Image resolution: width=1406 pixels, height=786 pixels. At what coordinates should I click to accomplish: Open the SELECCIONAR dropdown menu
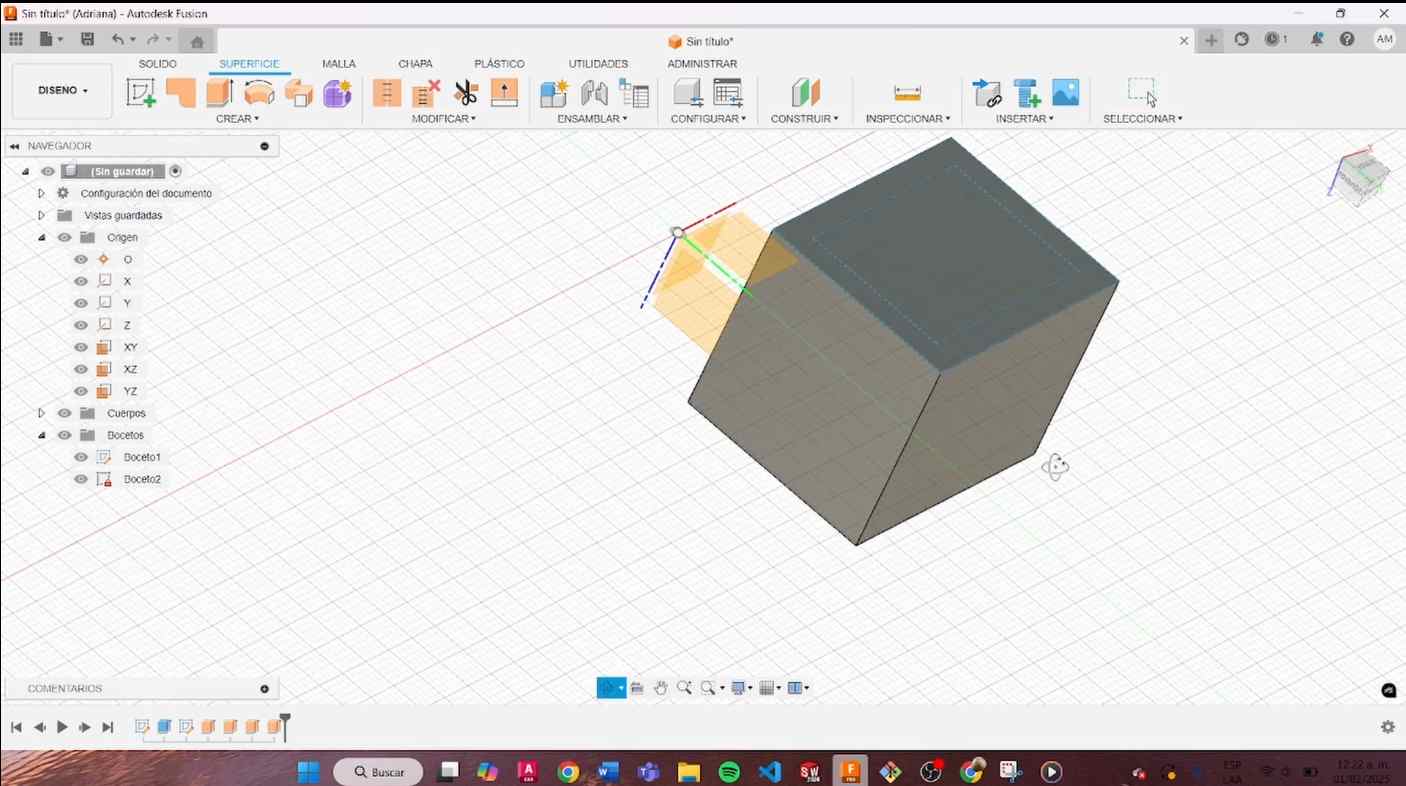tap(1143, 119)
